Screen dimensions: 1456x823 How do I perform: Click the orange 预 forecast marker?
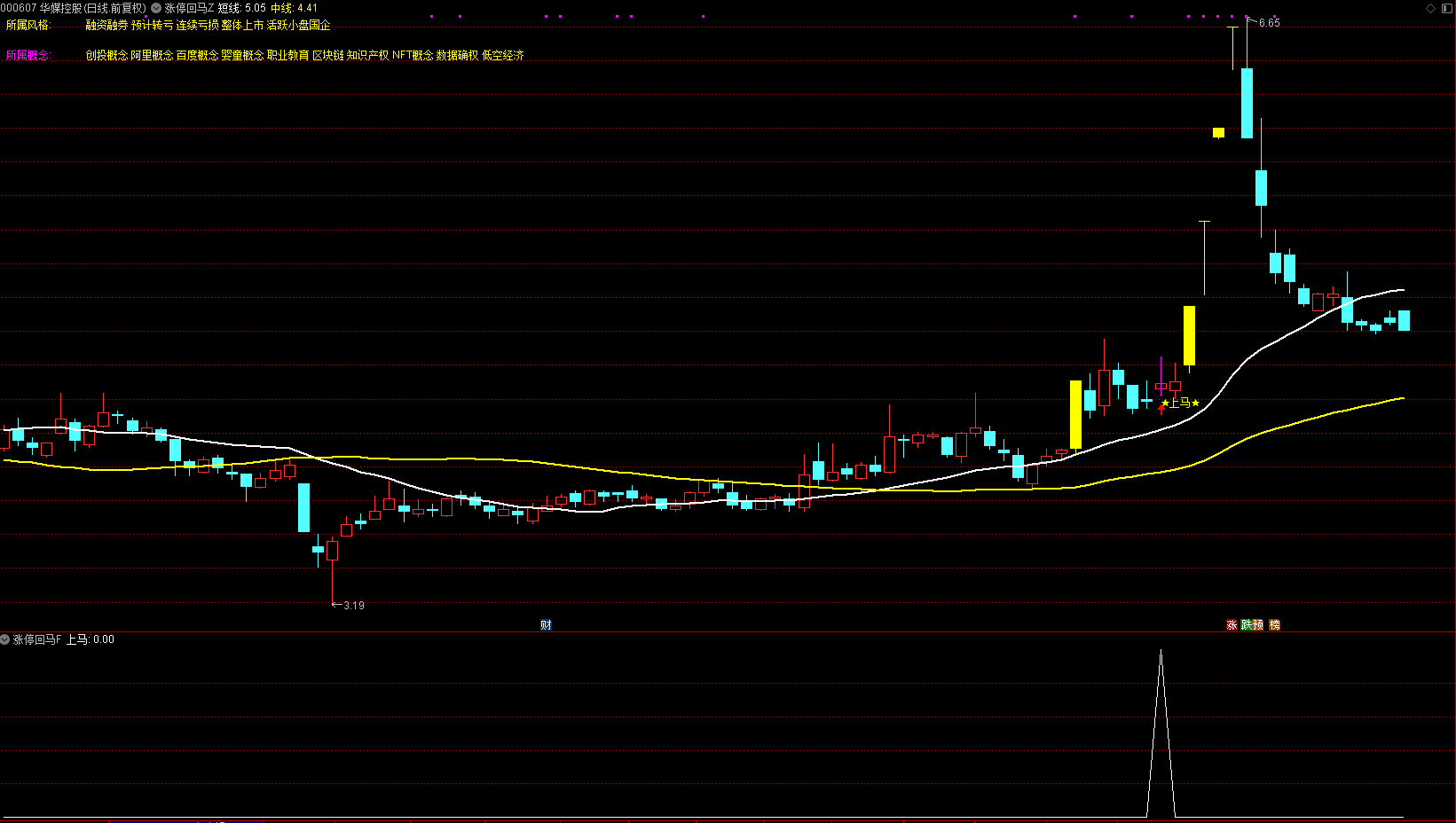1258,625
